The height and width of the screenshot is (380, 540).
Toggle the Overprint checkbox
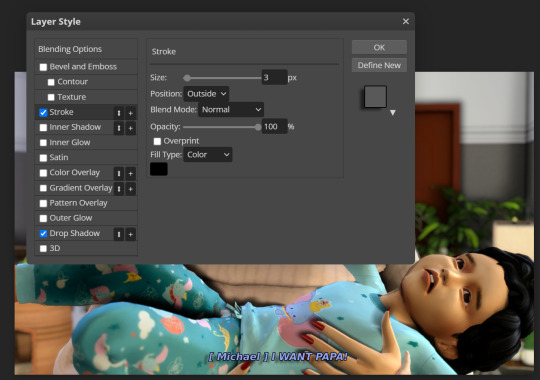tap(157, 141)
